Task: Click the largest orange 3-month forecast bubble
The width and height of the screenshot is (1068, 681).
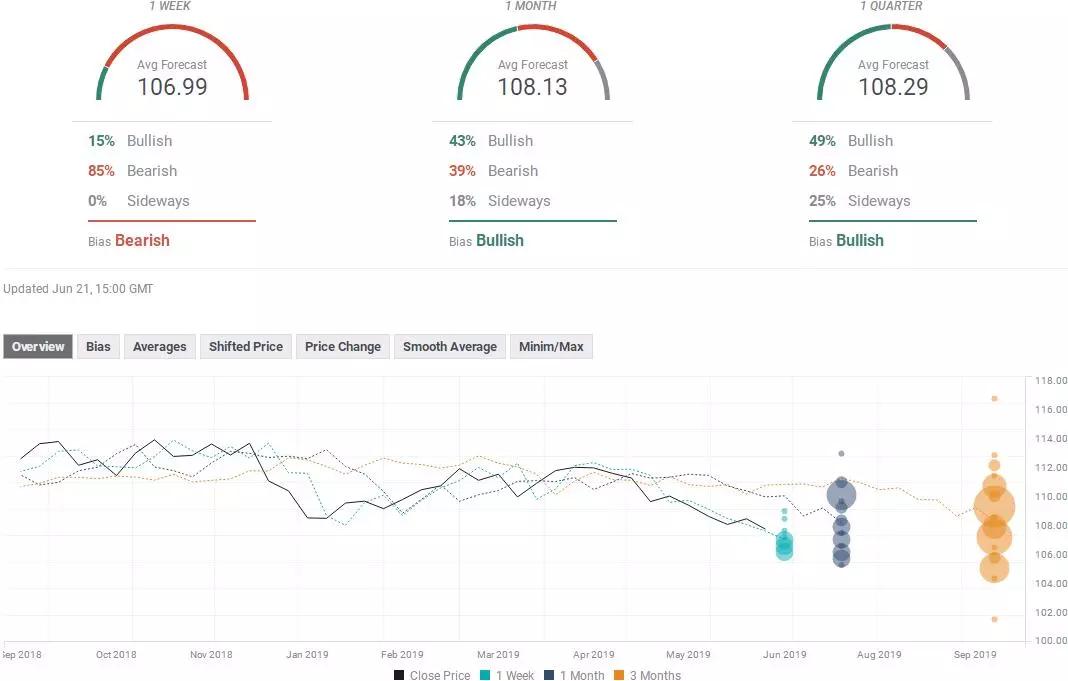Action: tap(994, 507)
